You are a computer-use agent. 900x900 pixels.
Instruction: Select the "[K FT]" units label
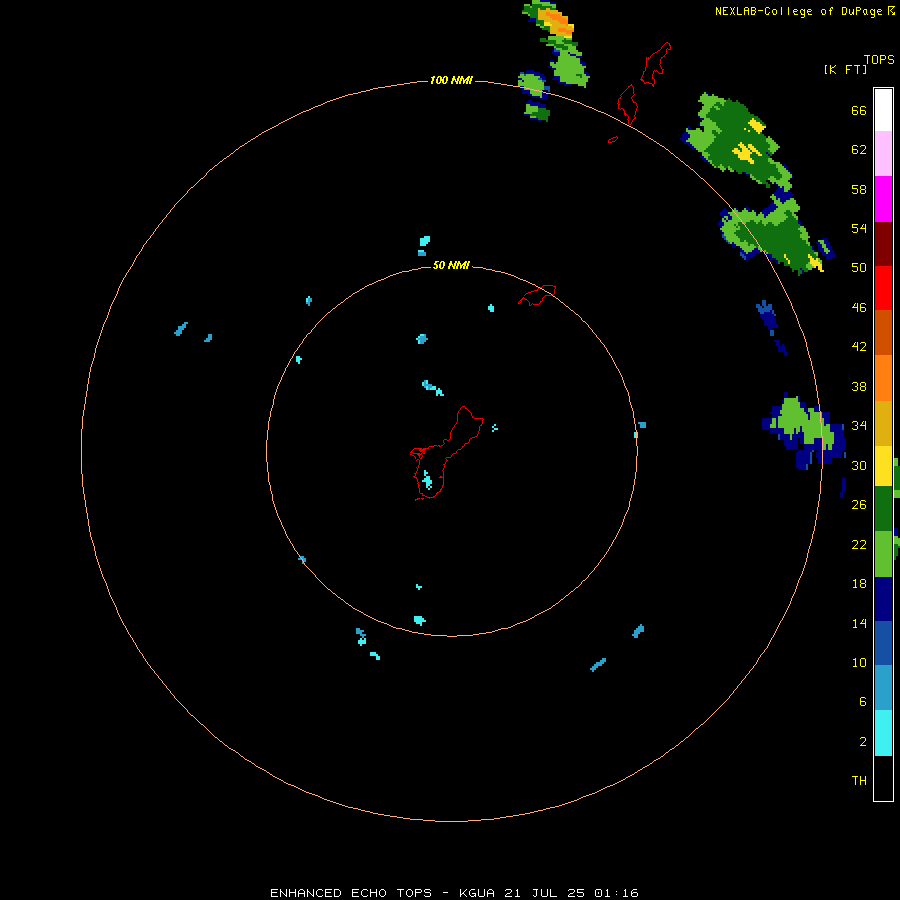pyautogui.click(x=845, y=69)
